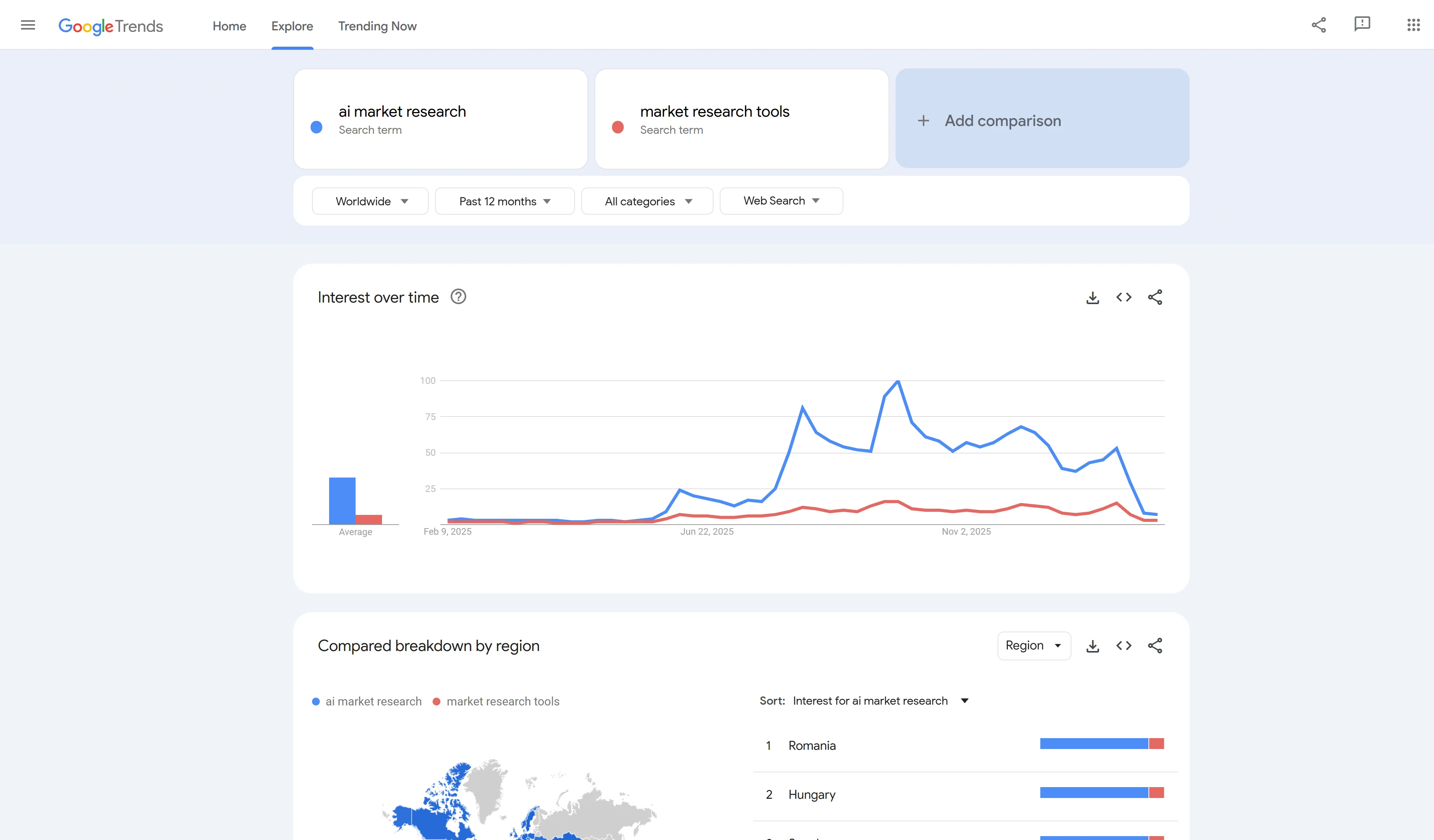Toggle the ai market research legend entry
This screenshot has width=1434, height=840.
[x=366, y=701]
